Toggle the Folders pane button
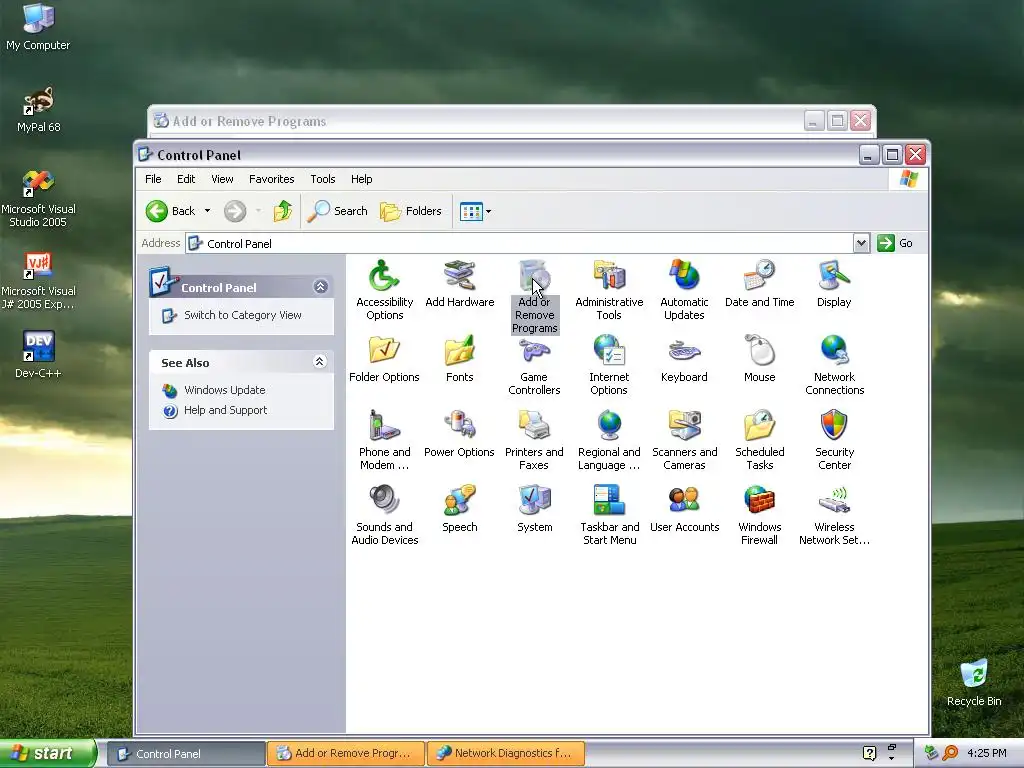 (411, 211)
